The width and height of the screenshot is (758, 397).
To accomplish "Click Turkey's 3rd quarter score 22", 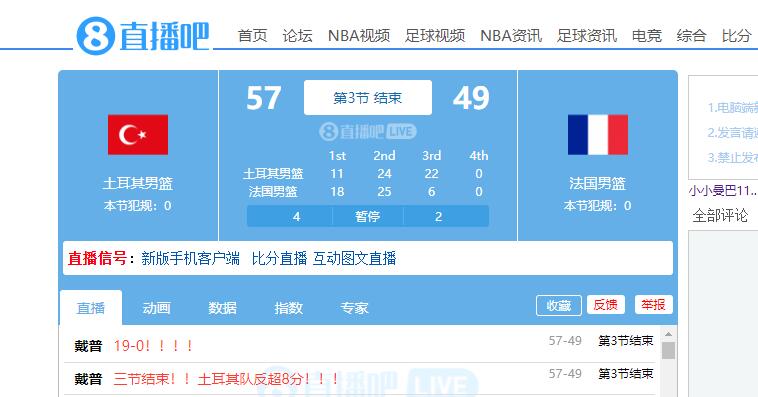I will [x=431, y=174].
